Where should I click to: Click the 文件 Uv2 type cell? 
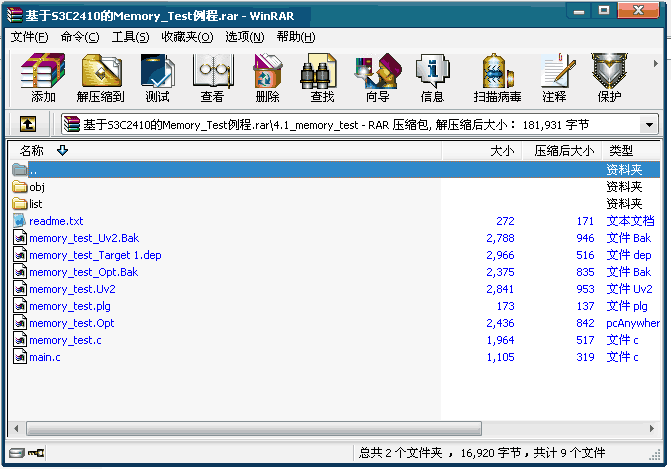[629, 289]
